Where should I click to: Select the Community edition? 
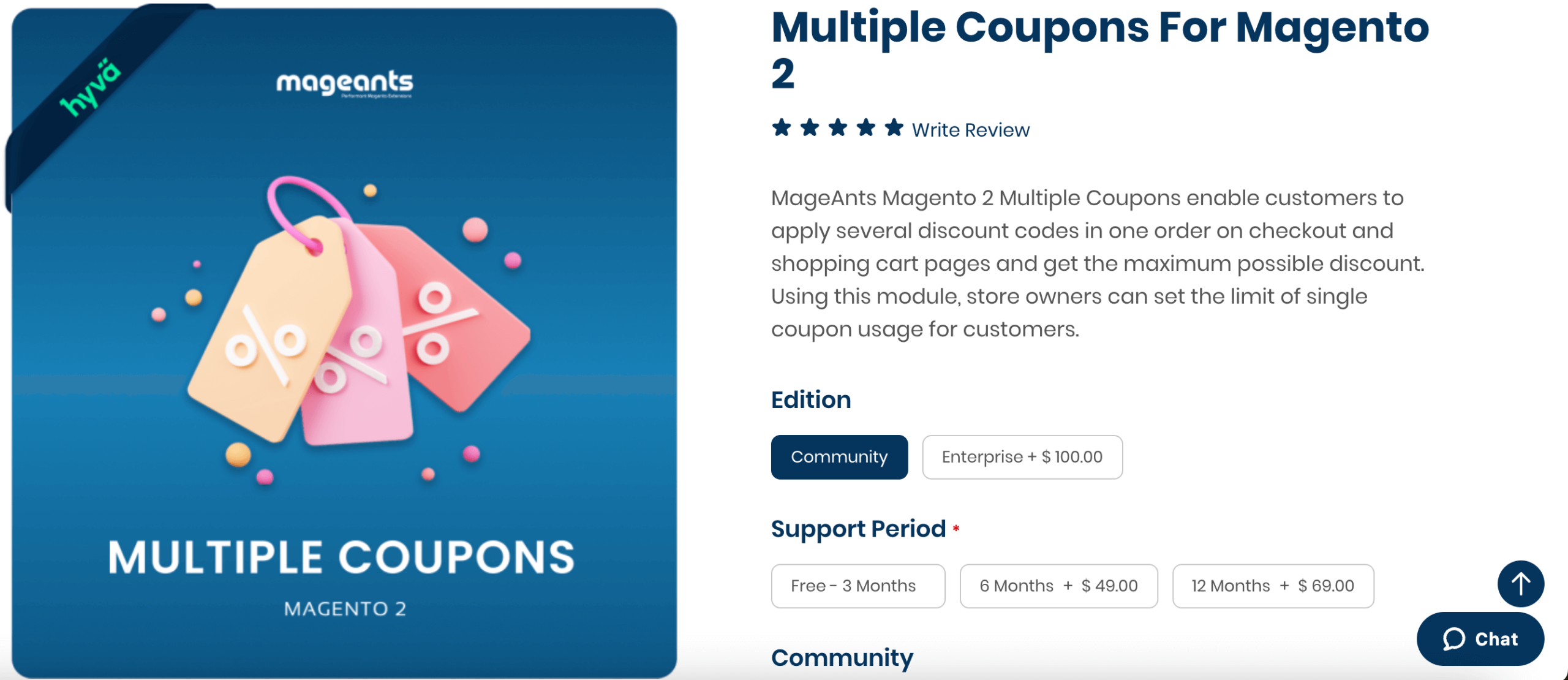[x=839, y=456]
